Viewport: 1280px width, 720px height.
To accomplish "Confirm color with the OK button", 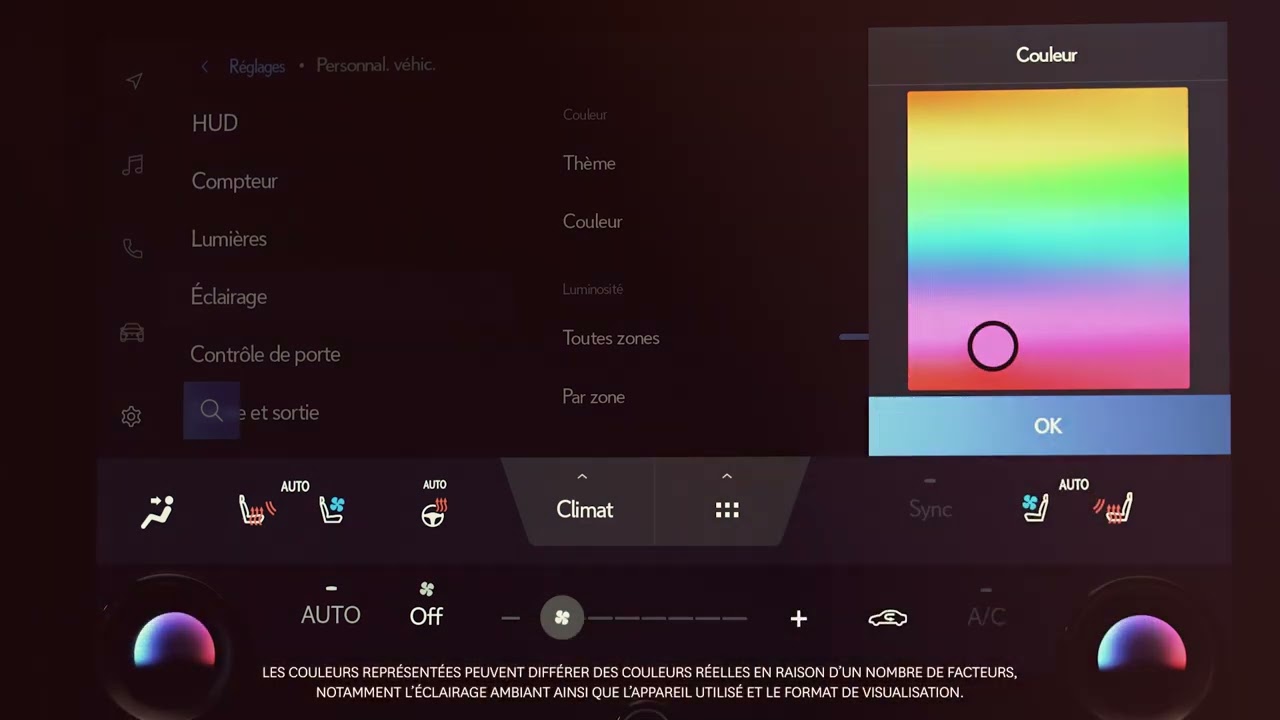I will (x=1048, y=426).
